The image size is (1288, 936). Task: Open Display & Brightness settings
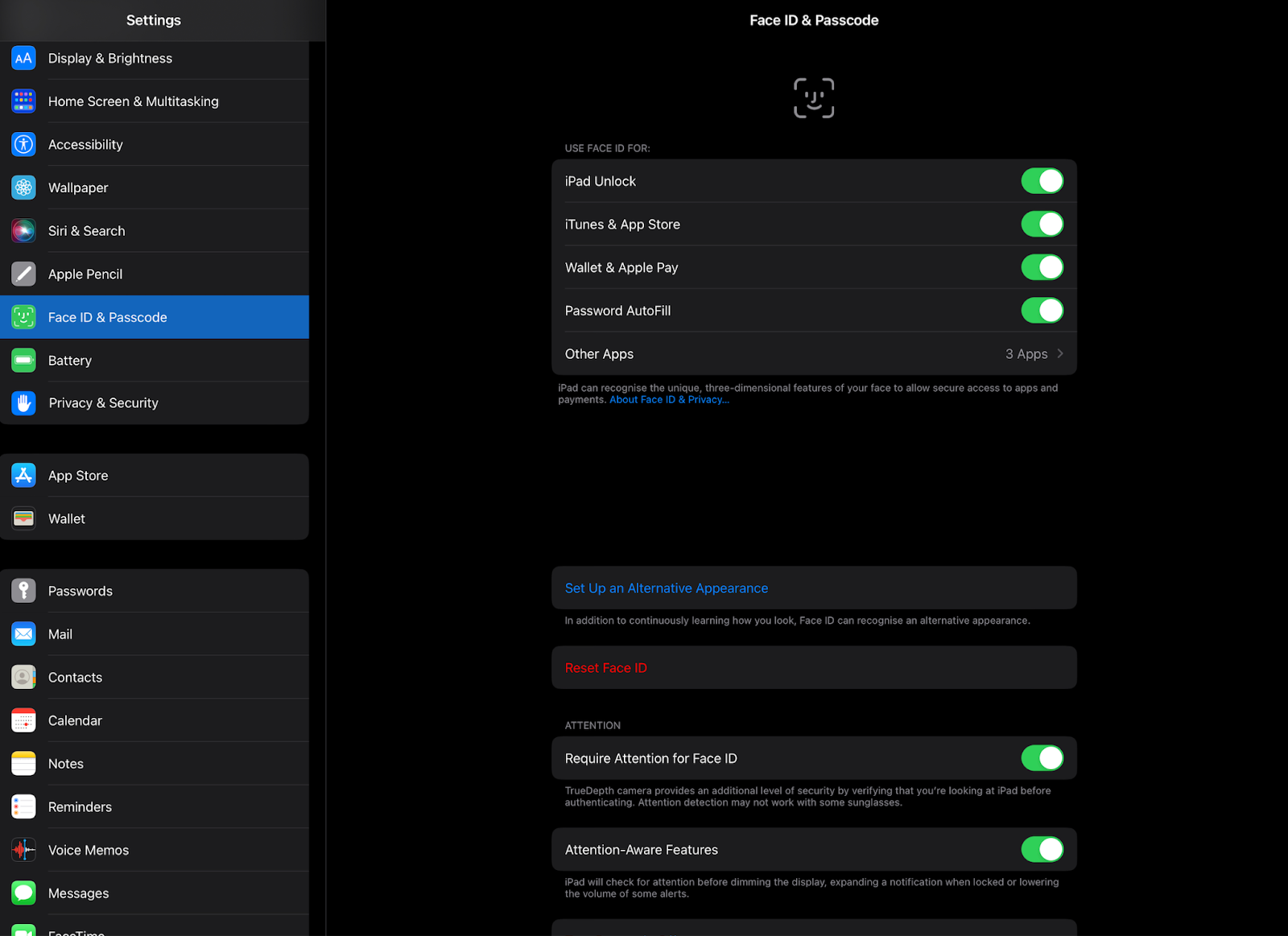pos(155,58)
